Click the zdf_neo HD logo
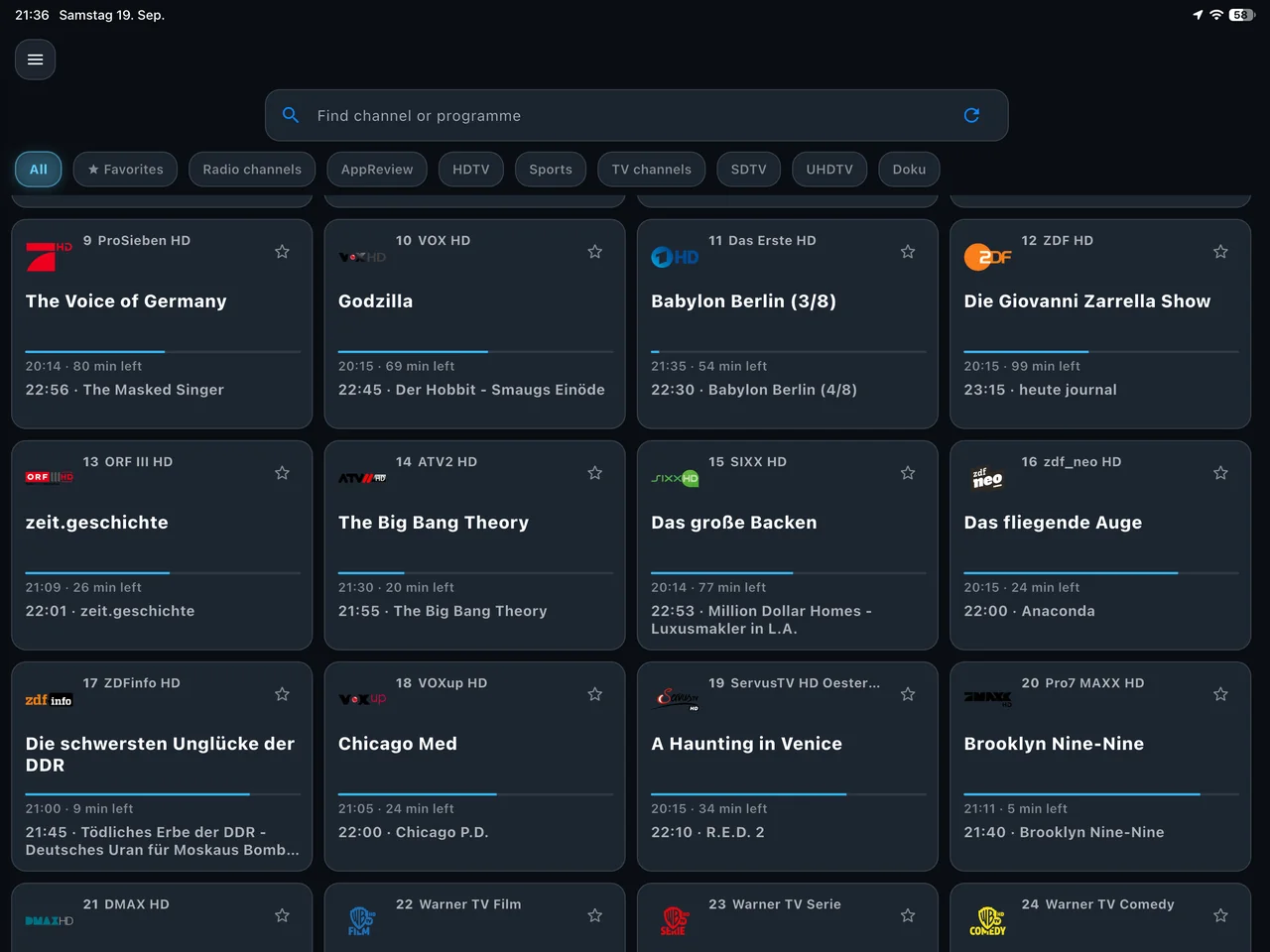Viewport: 1270px width, 952px height. [988, 478]
